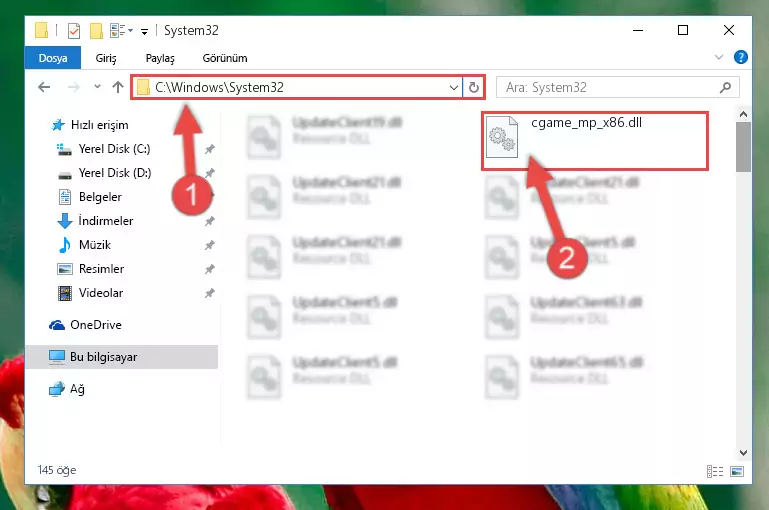The width and height of the screenshot is (769, 510).
Task: Click the Resimler picture icon
Action: tap(65, 269)
